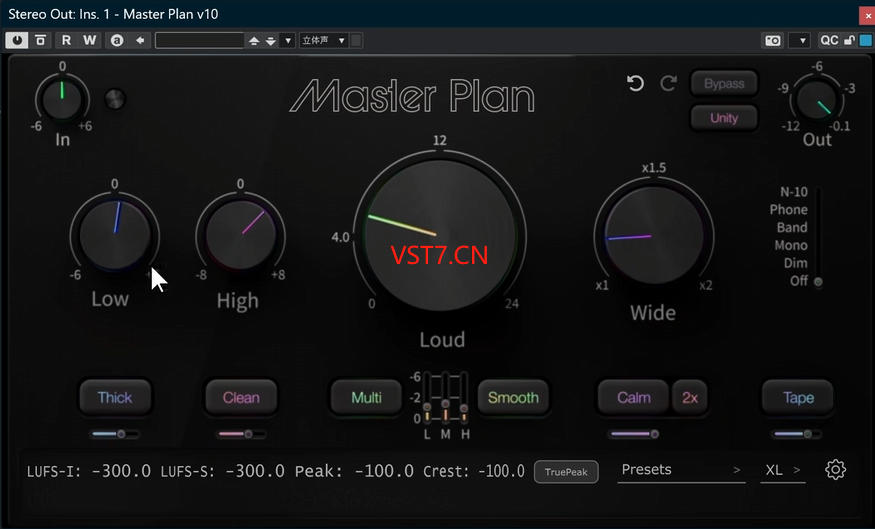The width and height of the screenshot is (875, 529).
Task: Click the preset name field
Action: [199, 40]
